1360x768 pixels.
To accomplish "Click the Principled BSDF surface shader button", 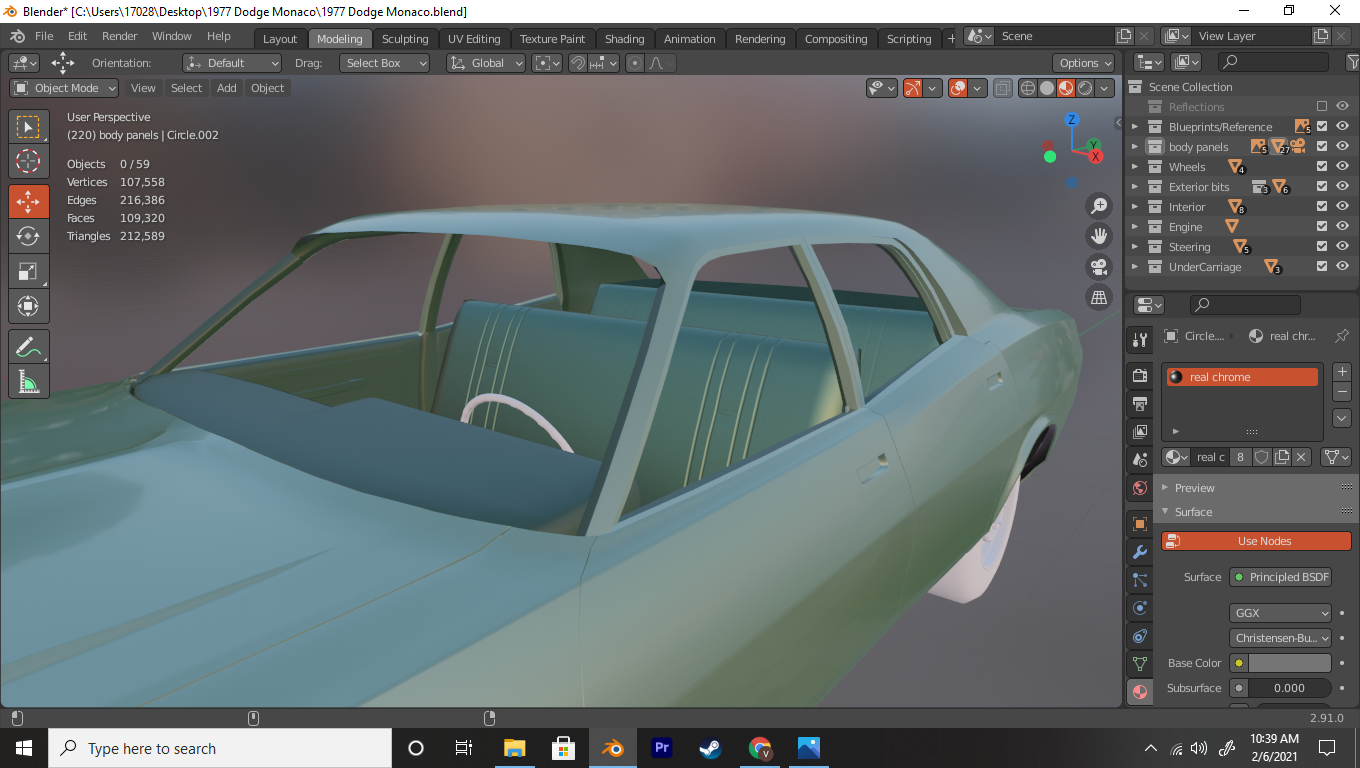I will (1280, 577).
